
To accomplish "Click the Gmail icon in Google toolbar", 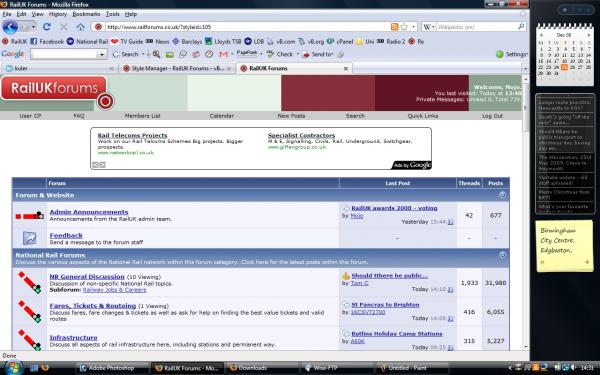I will tap(223, 54).
